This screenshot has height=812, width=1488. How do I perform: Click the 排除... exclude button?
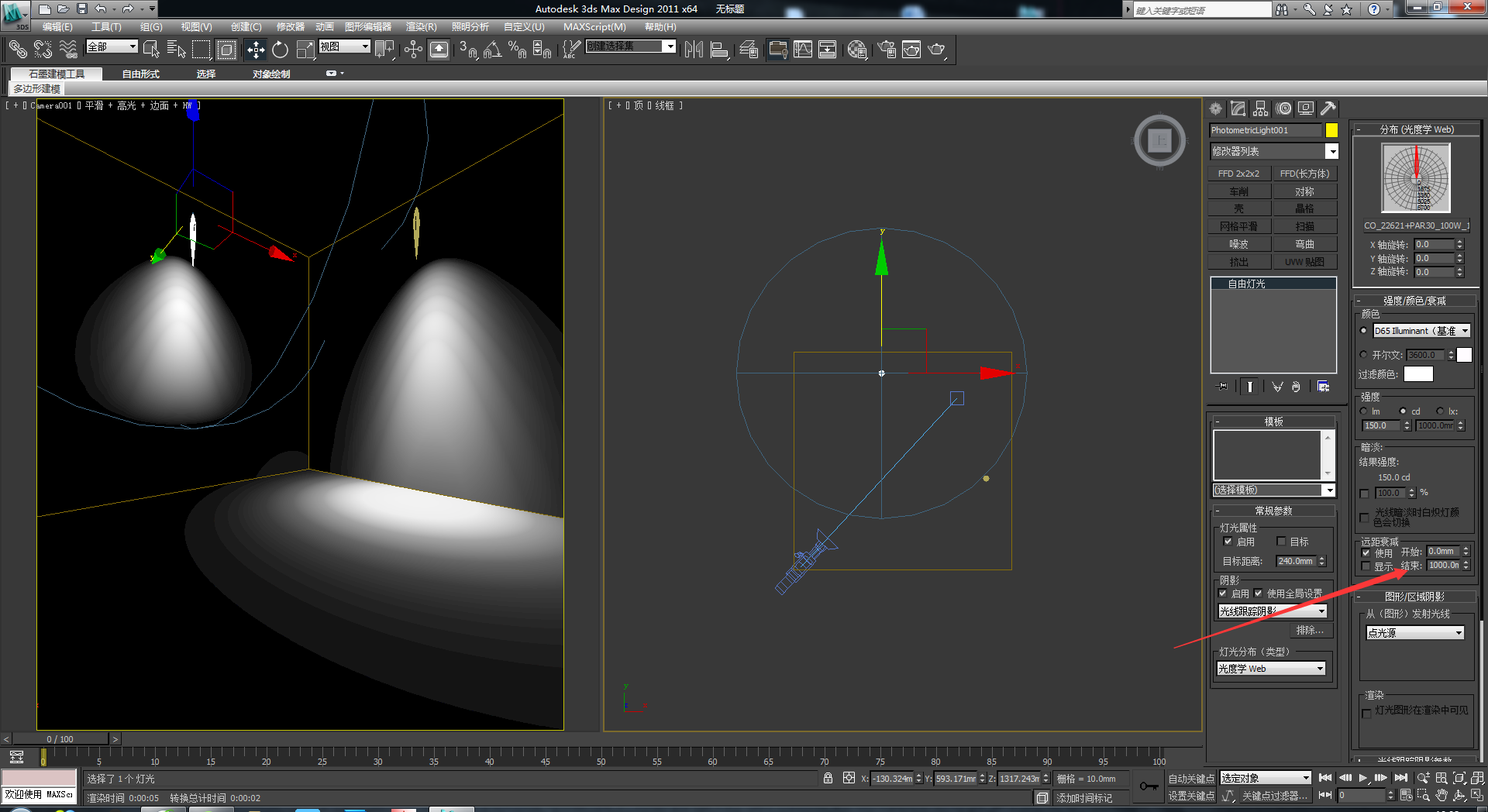click(x=1310, y=630)
